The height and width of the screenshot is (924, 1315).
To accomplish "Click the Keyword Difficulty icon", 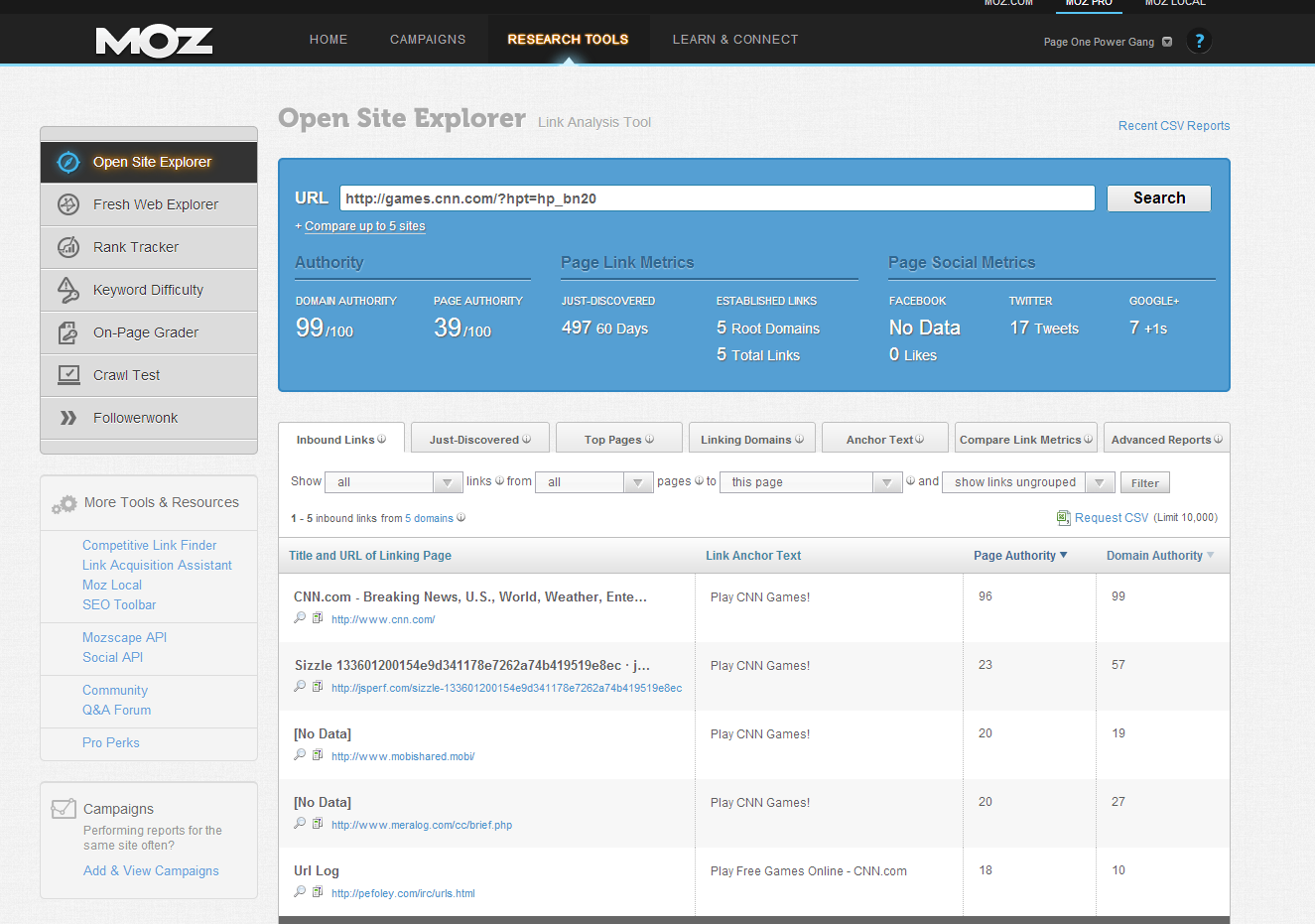I will point(67,290).
